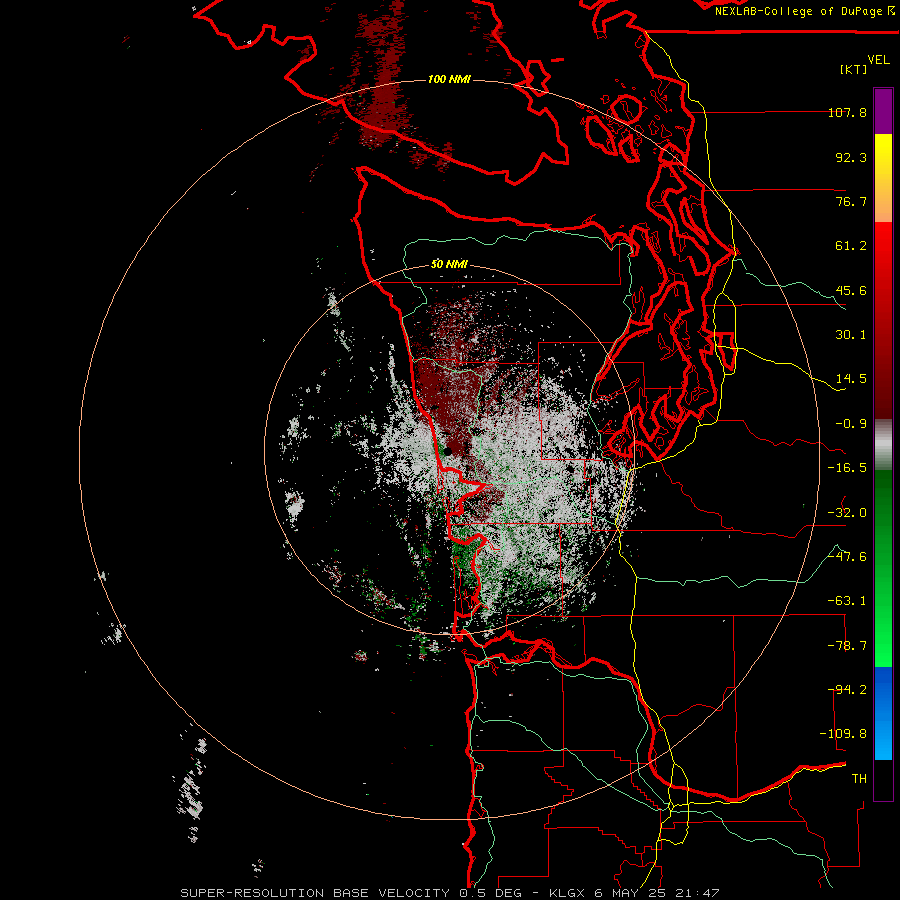Click the SUPER-RESOLUTION BASE VELOCITY caption text
This screenshot has height=900, width=900.
tap(316, 893)
